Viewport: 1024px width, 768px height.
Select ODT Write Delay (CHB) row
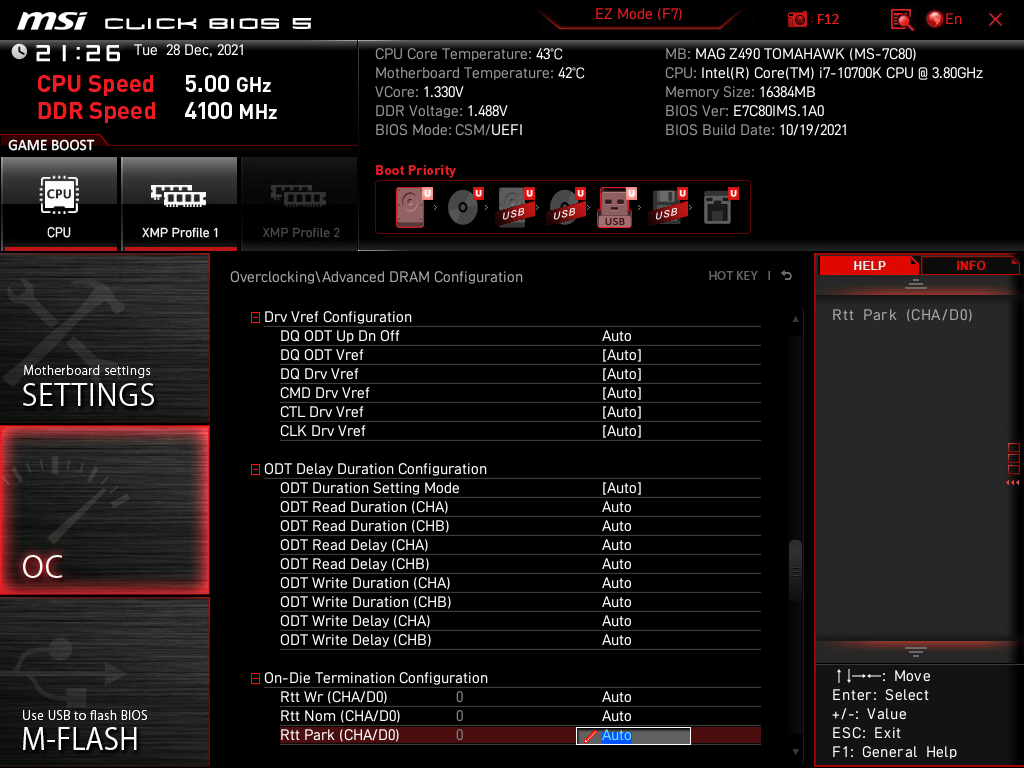[x=520, y=640]
